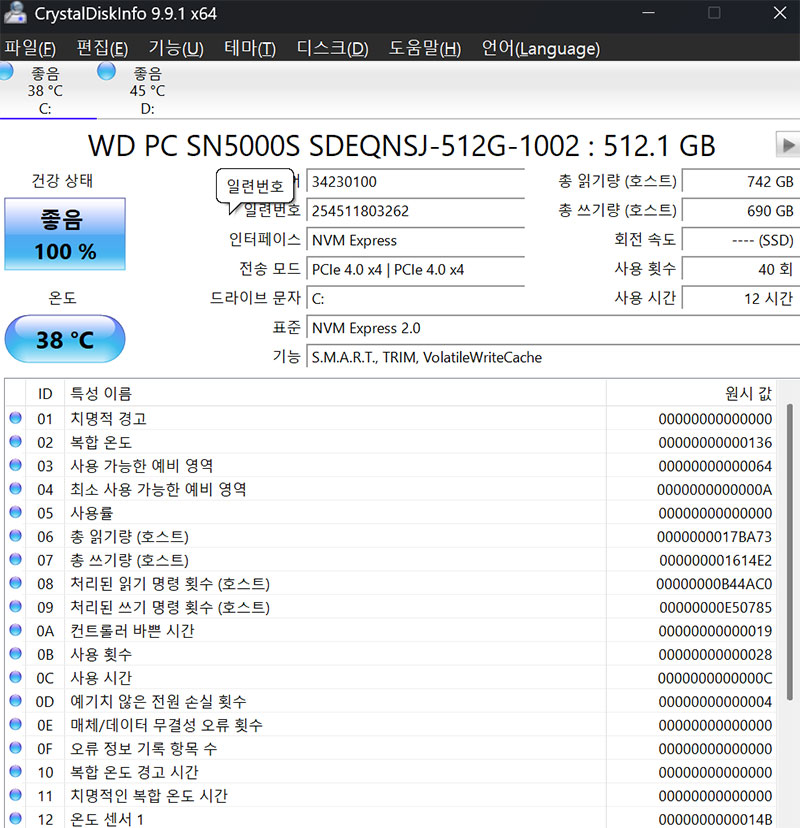Click the status orb for row 0D
The image size is (800, 828).
tap(15, 700)
